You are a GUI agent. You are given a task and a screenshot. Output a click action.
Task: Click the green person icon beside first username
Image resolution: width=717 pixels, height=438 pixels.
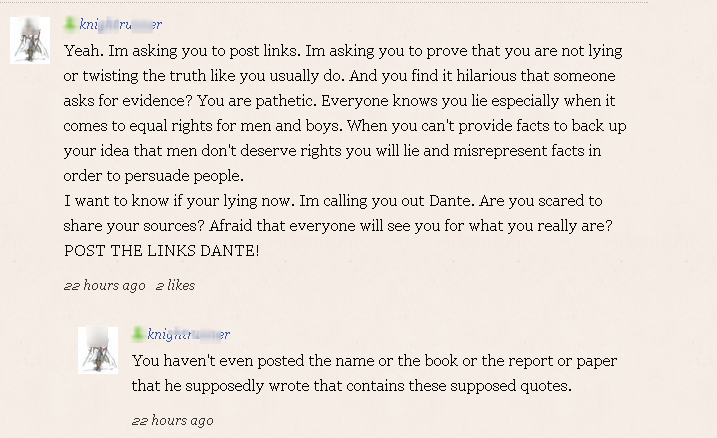point(70,24)
